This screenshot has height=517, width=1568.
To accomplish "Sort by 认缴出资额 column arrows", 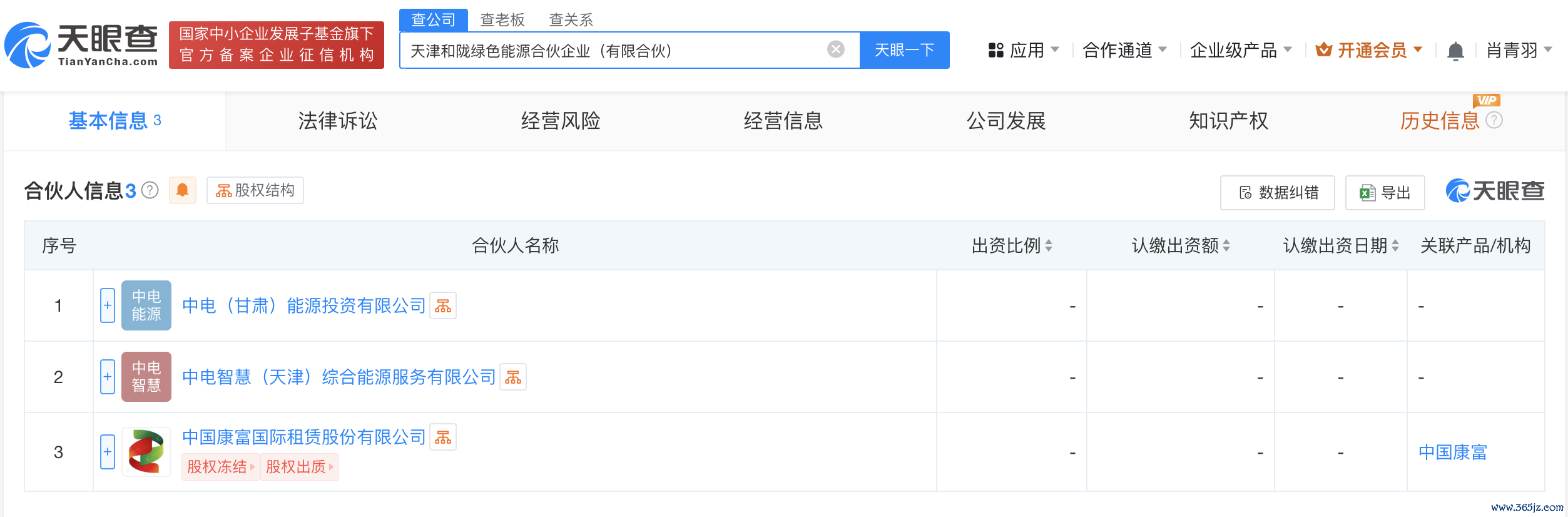I will click(x=1226, y=245).
